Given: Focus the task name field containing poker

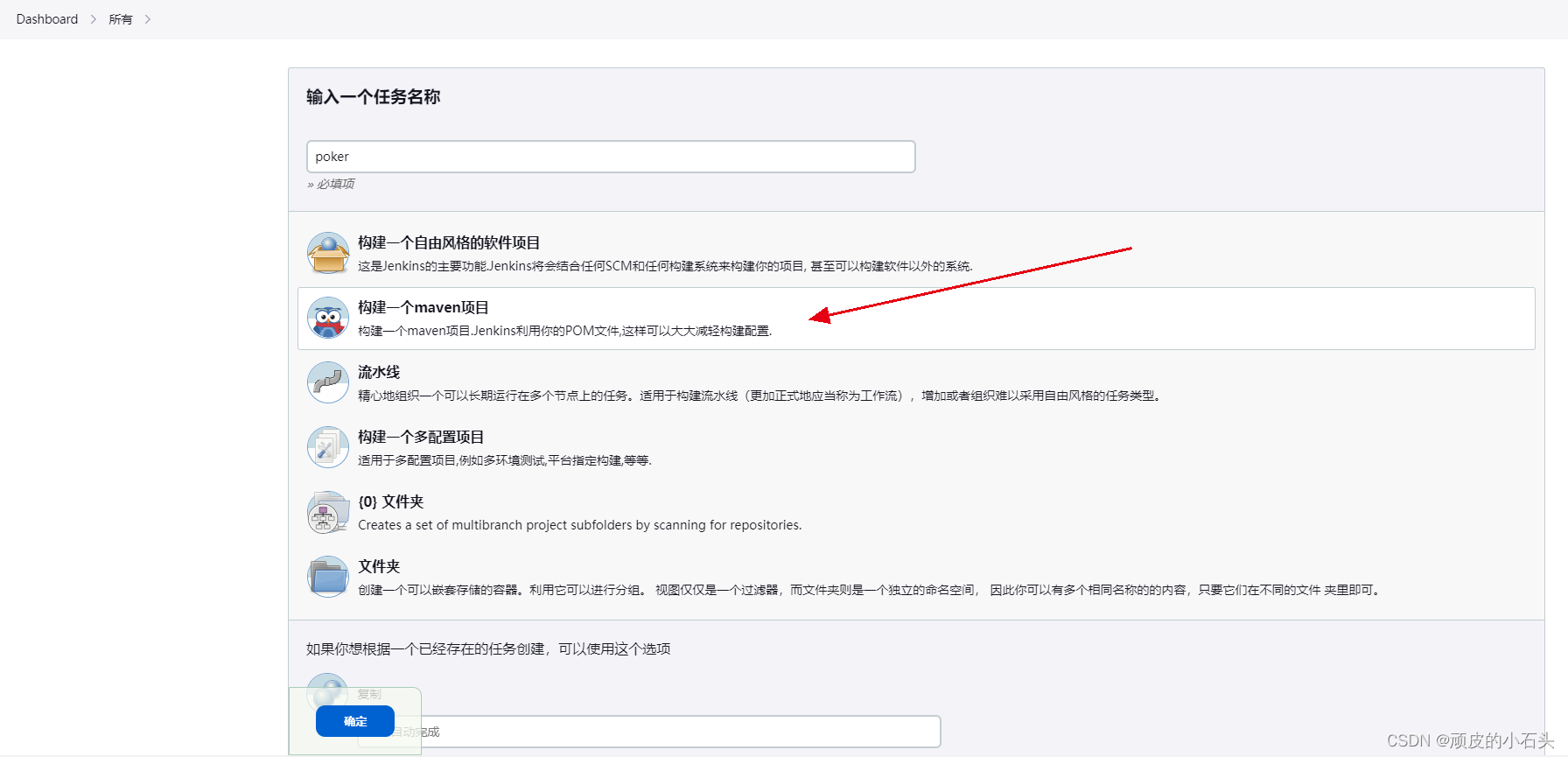Looking at the screenshot, I should pos(611,157).
